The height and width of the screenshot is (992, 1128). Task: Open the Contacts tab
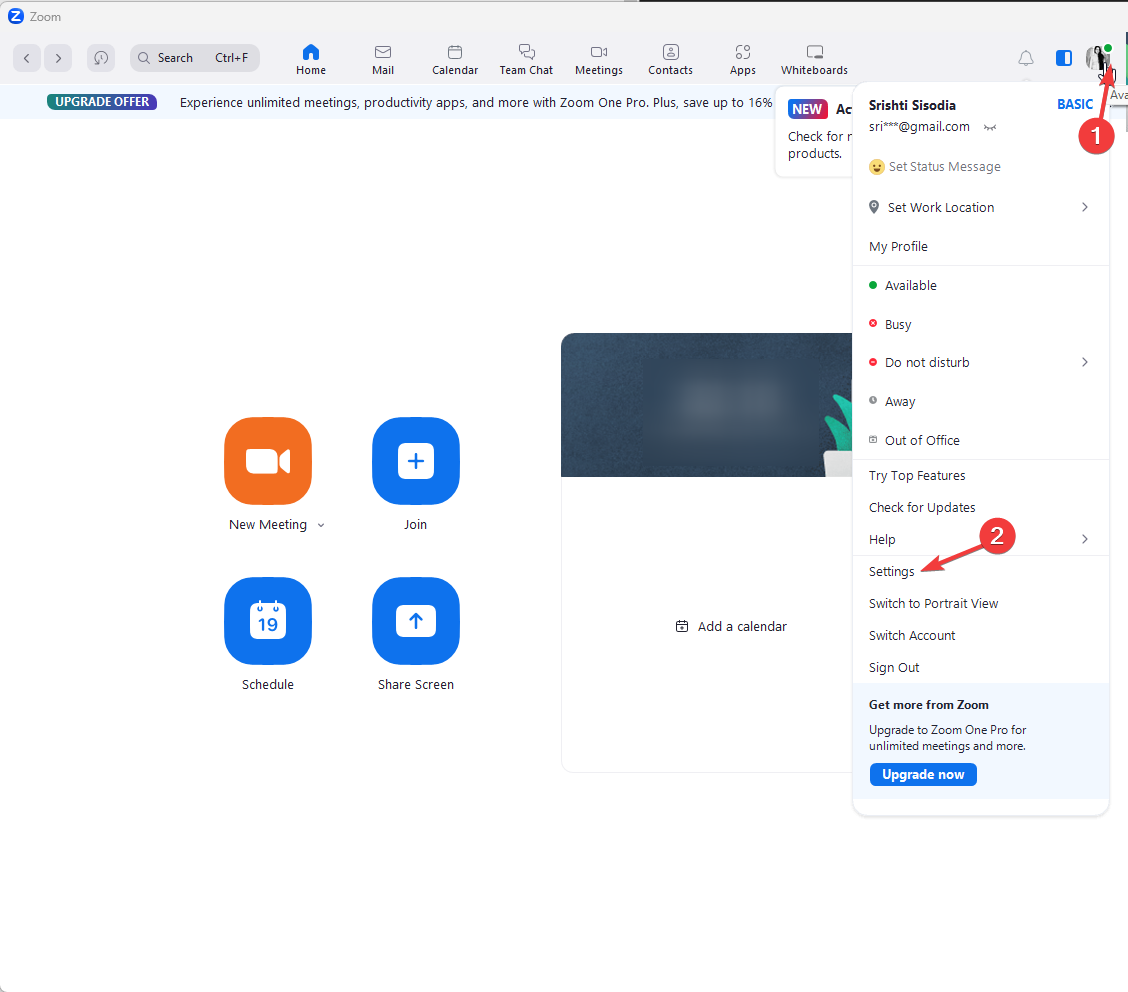670,60
